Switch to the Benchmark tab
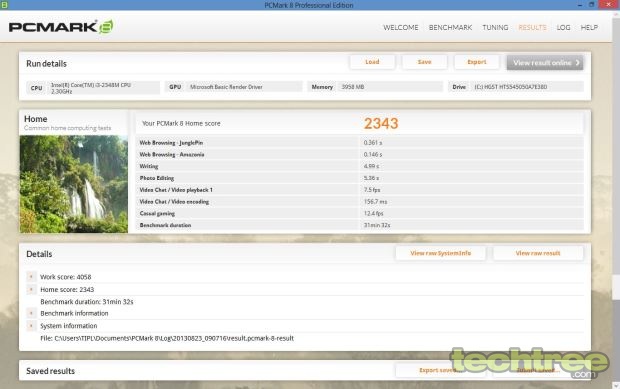Image resolution: width=620 pixels, height=389 pixels. coord(450,27)
